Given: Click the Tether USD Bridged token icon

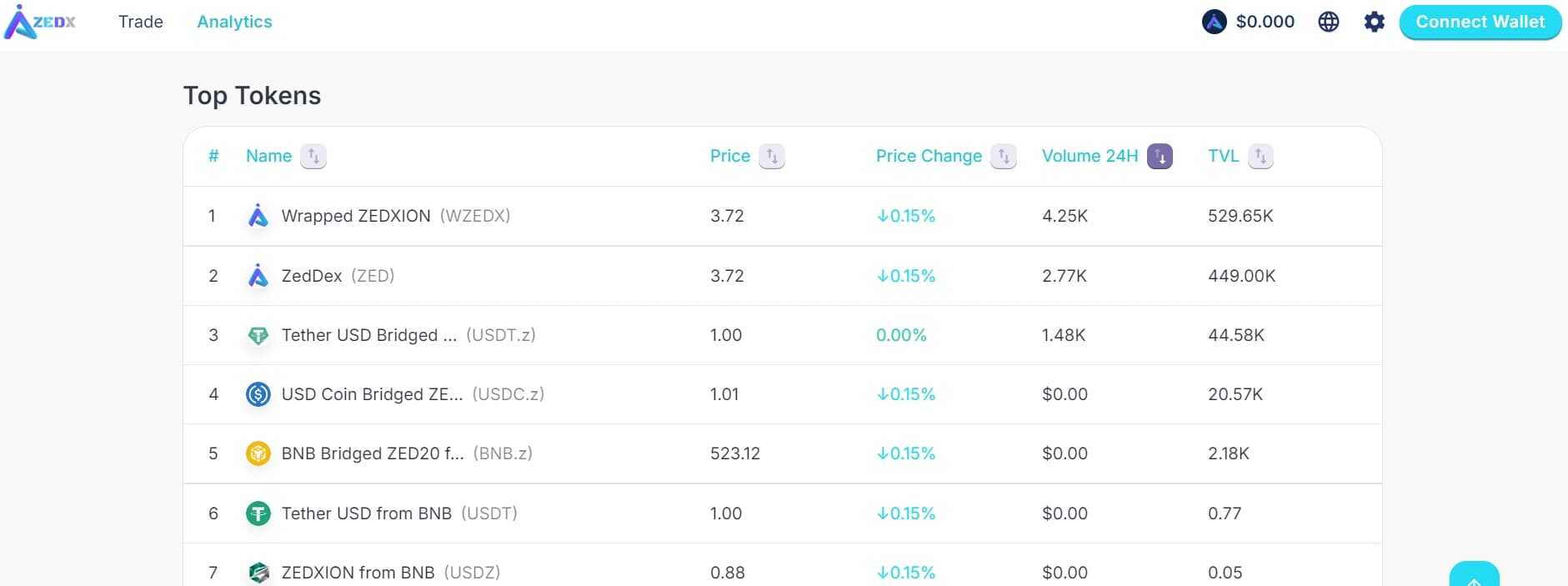Looking at the screenshot, I should (x=258, y=334).
